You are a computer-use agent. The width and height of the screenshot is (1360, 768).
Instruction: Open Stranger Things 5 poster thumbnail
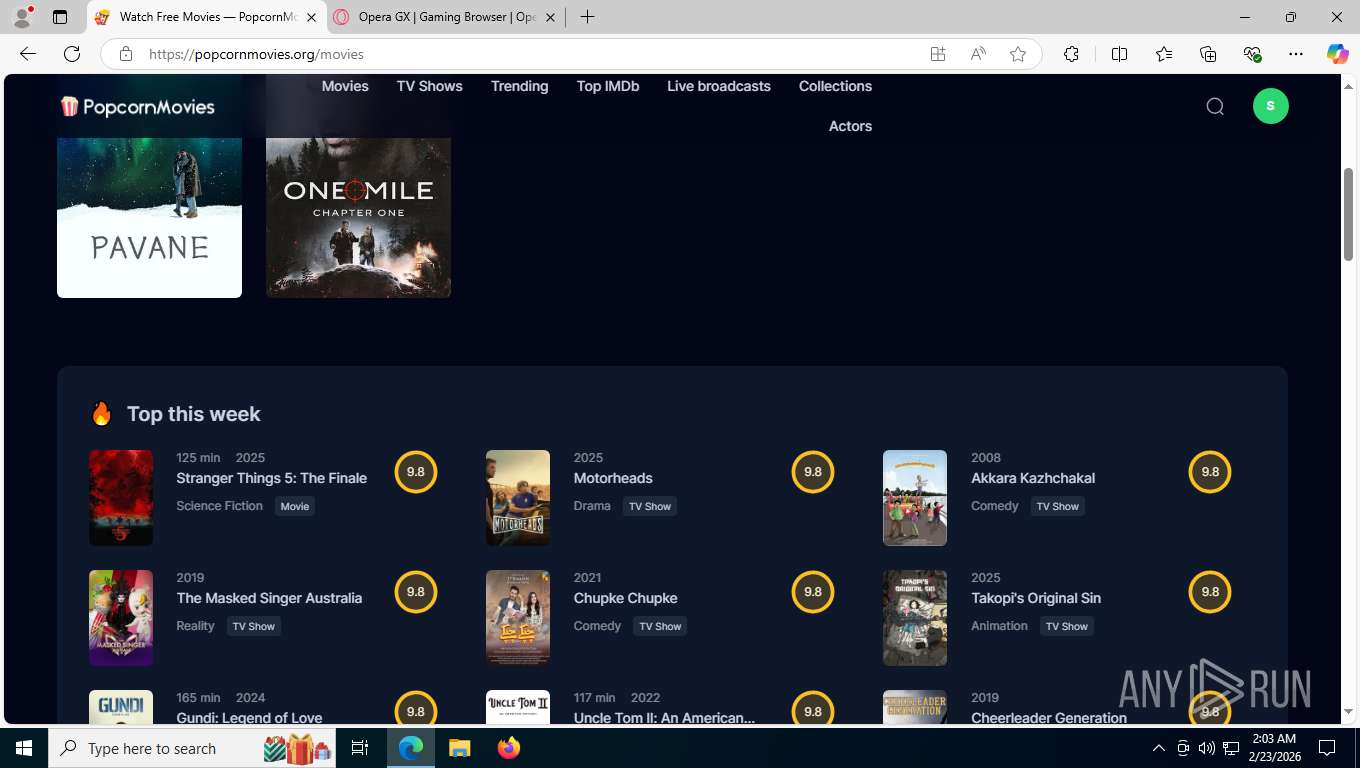click(121, 498)
